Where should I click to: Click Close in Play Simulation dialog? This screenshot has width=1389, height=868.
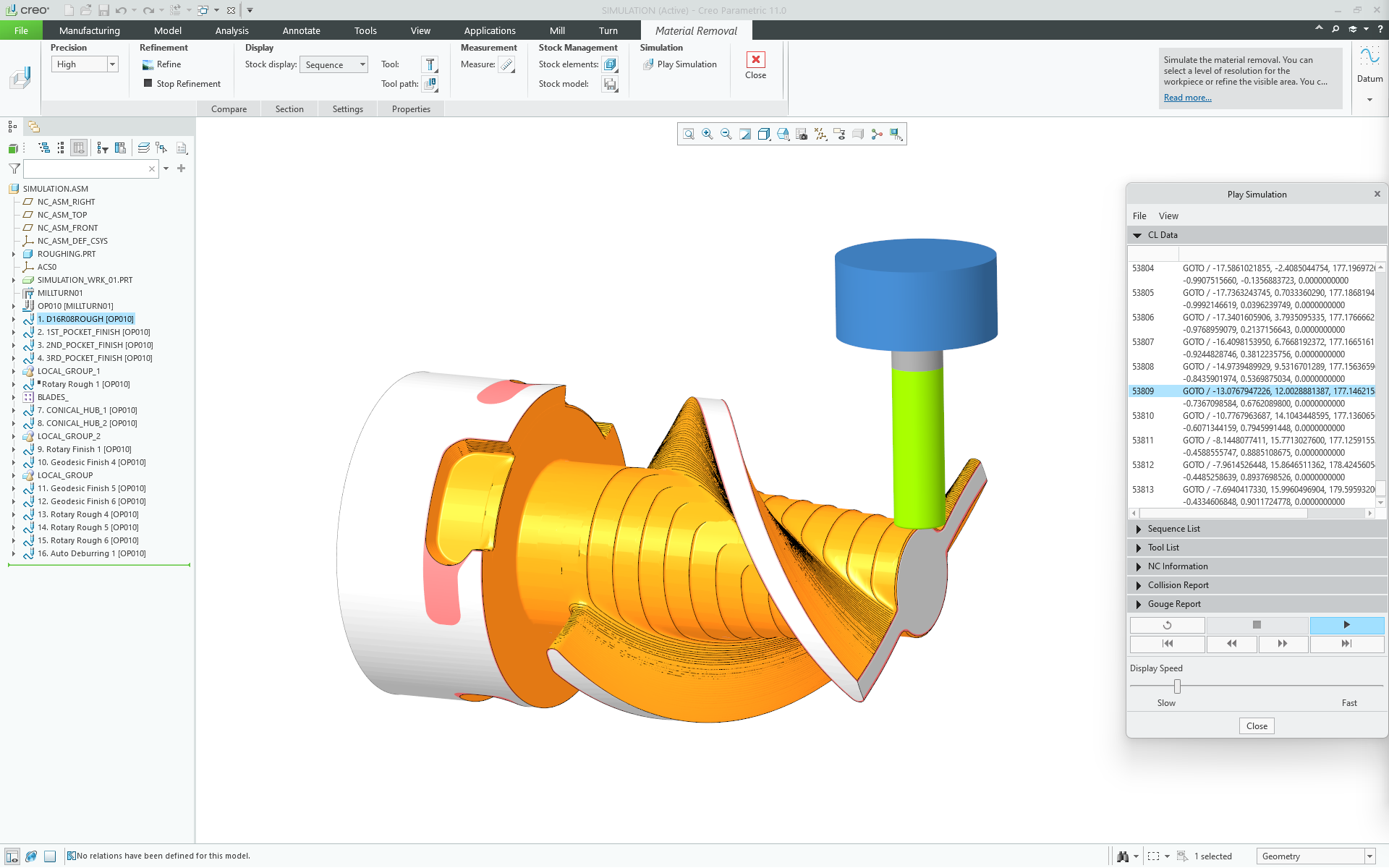1257,726
